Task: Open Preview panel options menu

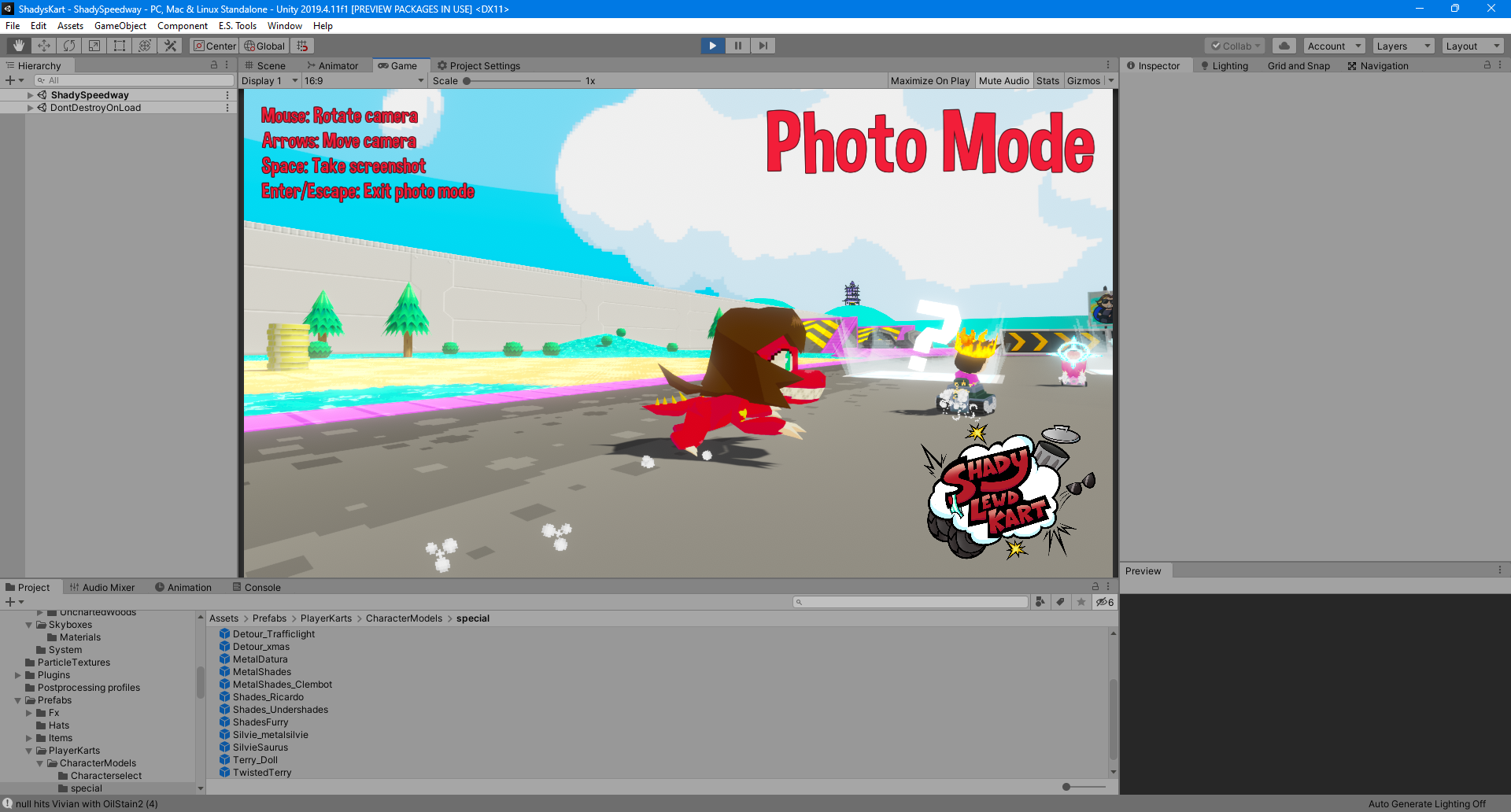Action: [x=1500, y=570]
